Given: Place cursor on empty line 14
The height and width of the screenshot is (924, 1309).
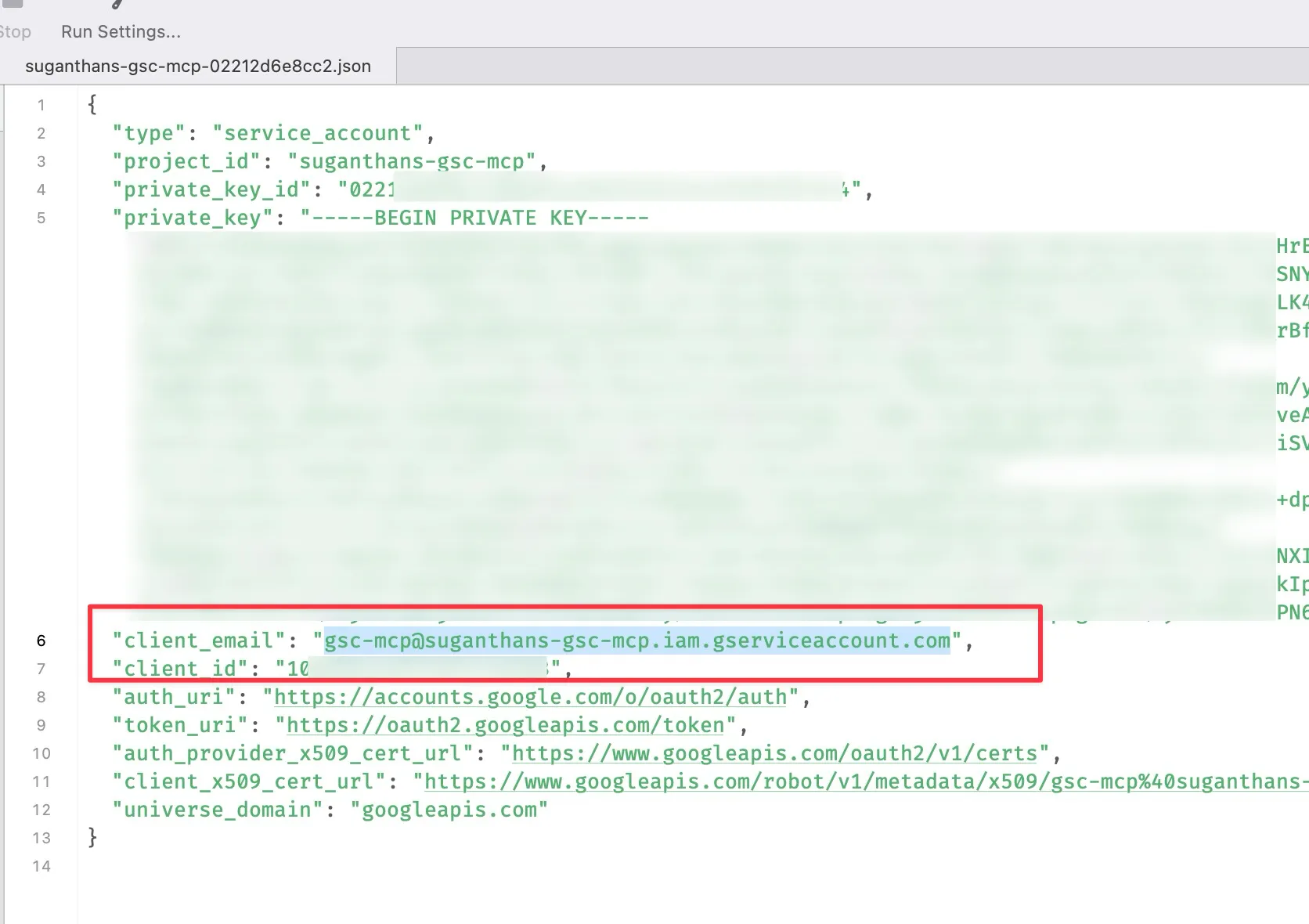Looking at the screenshot, I should tap(313, 866).
